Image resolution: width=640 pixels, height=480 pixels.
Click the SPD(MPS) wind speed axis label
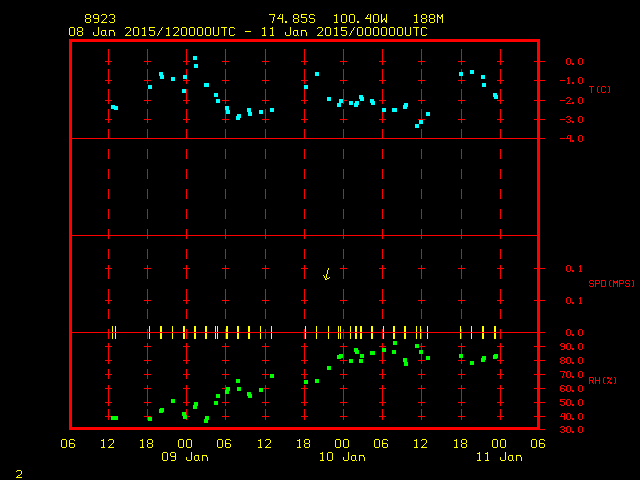click(x=611, y=284)
